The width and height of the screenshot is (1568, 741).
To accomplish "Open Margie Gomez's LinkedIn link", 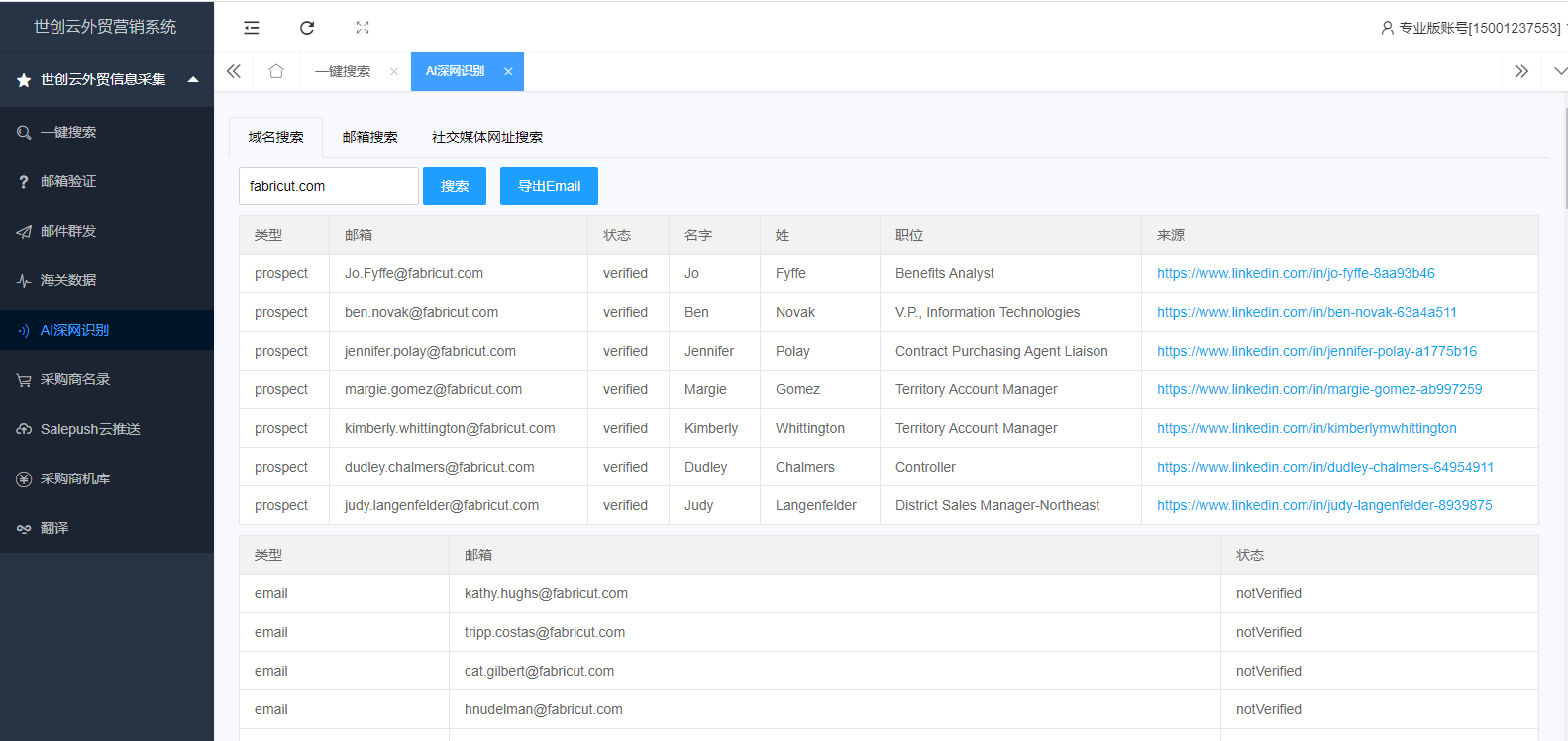I will click(x=1319, y=389).
